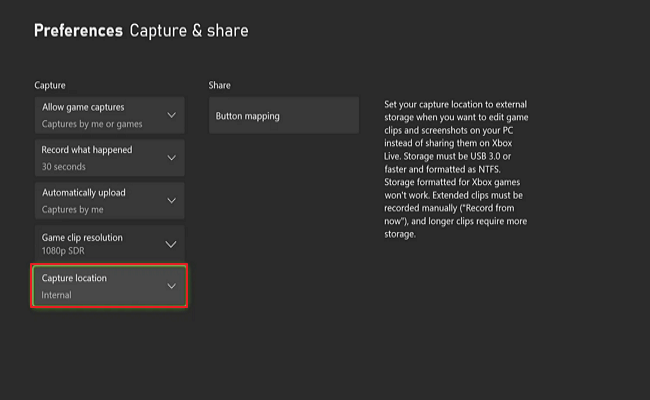Image resolution: width=650 pixels, height=400 pixels.
Task: Click the "Internal" capture location value
Action: (x=57, y=295)
